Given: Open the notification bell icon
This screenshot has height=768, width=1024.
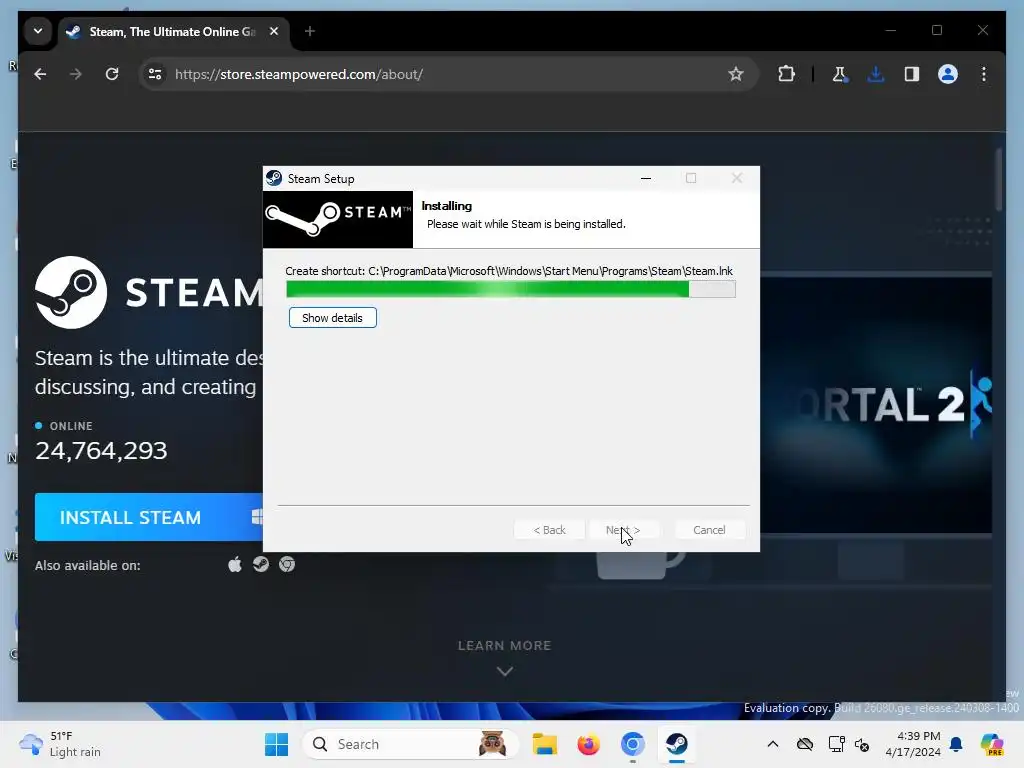Looking at the screenshot, I should click(956, 744).
